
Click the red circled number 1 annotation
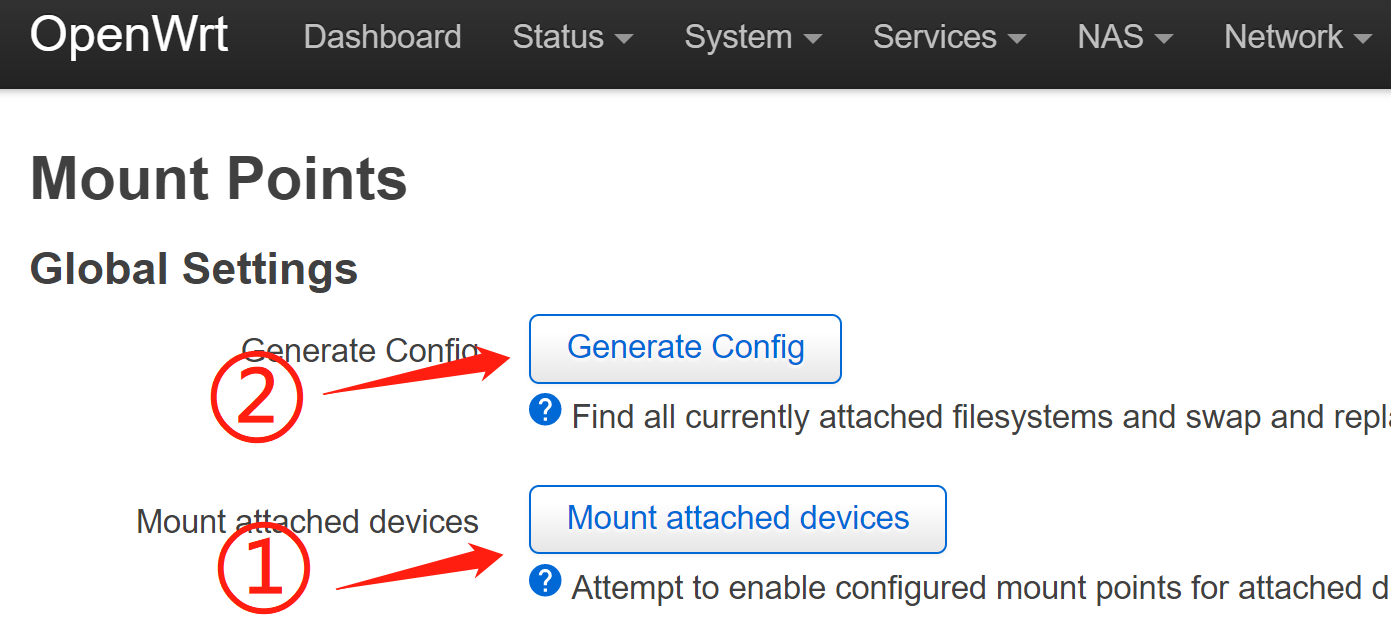click(264, 566)
